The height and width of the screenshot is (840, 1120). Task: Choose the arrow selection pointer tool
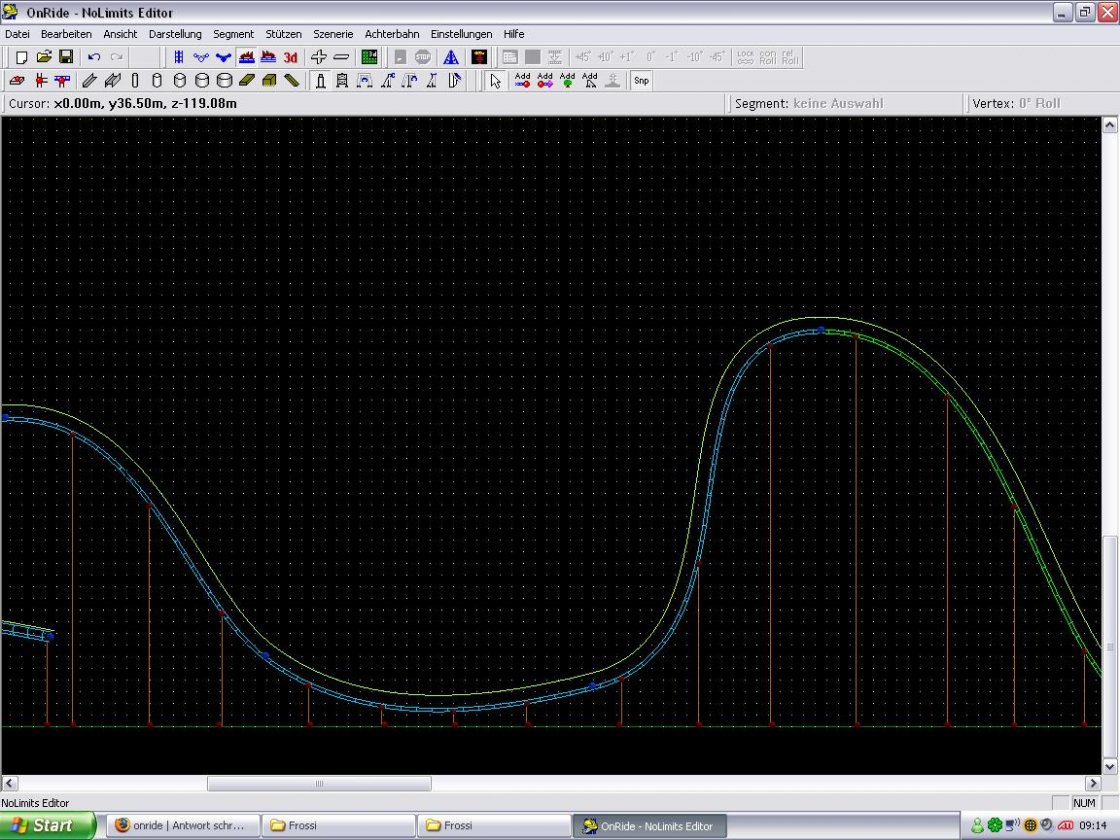[x=496, y=81]
